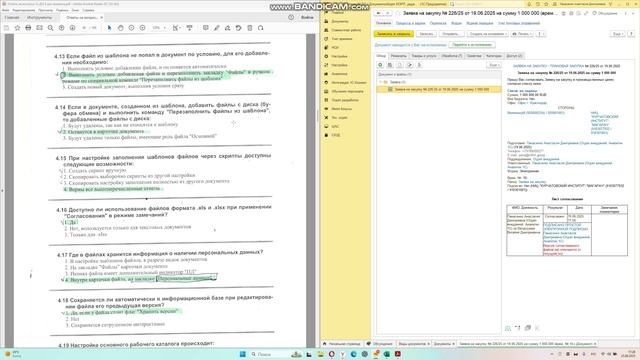Add a comment note with speech bubble icon
Image resolution: width=640 pixels, height=360 pixels.
[205, 28]
